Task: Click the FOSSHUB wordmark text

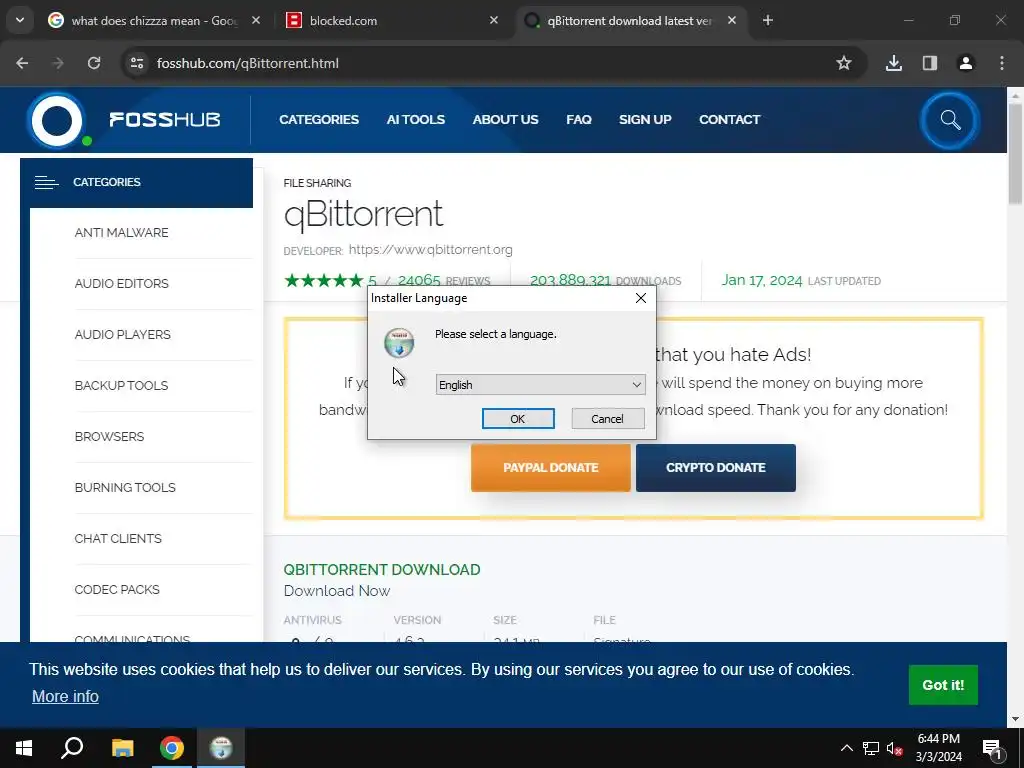Action: pos(165,120)
